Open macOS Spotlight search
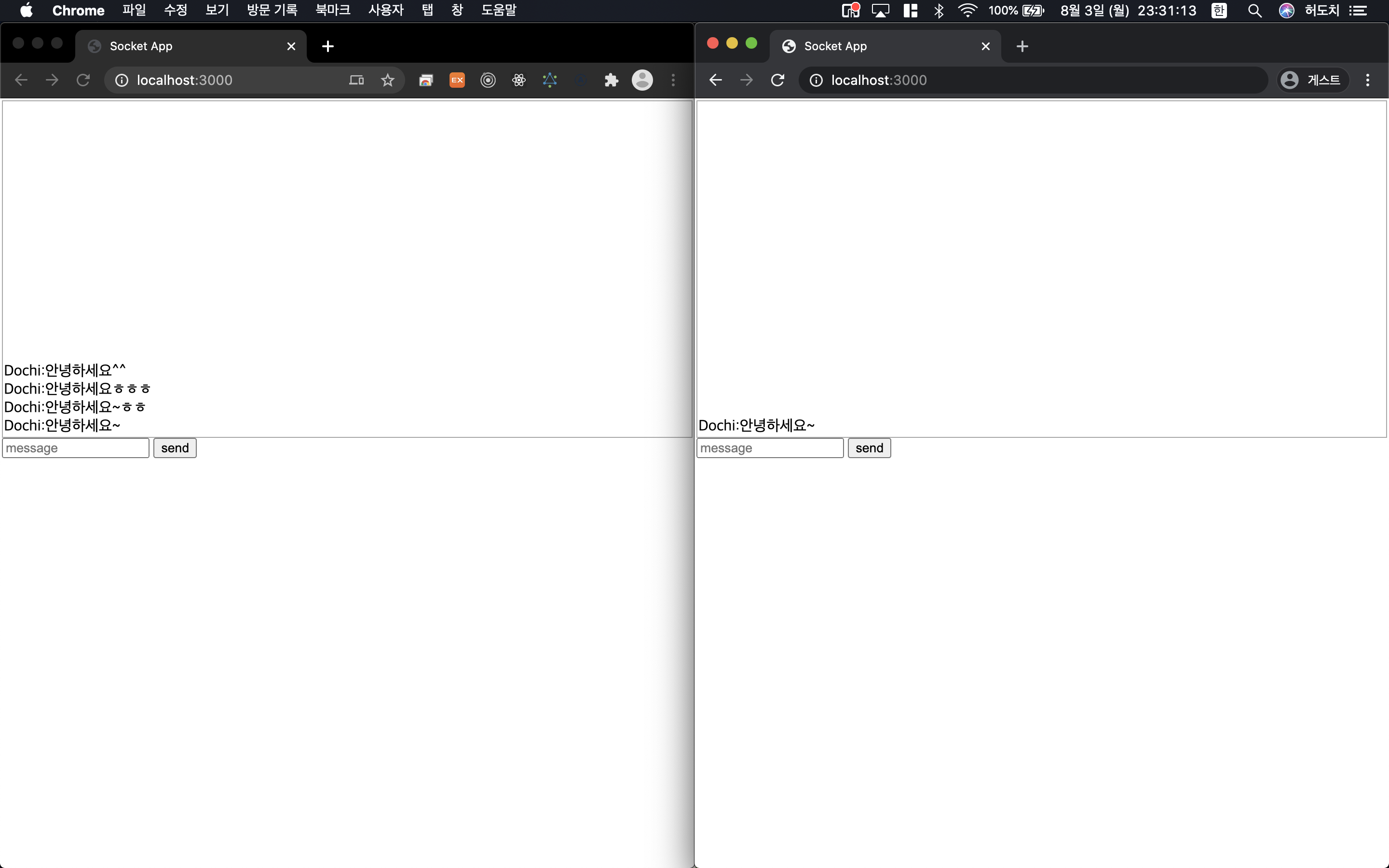This screenshot has width=1389, height=868. [1255, 10]
